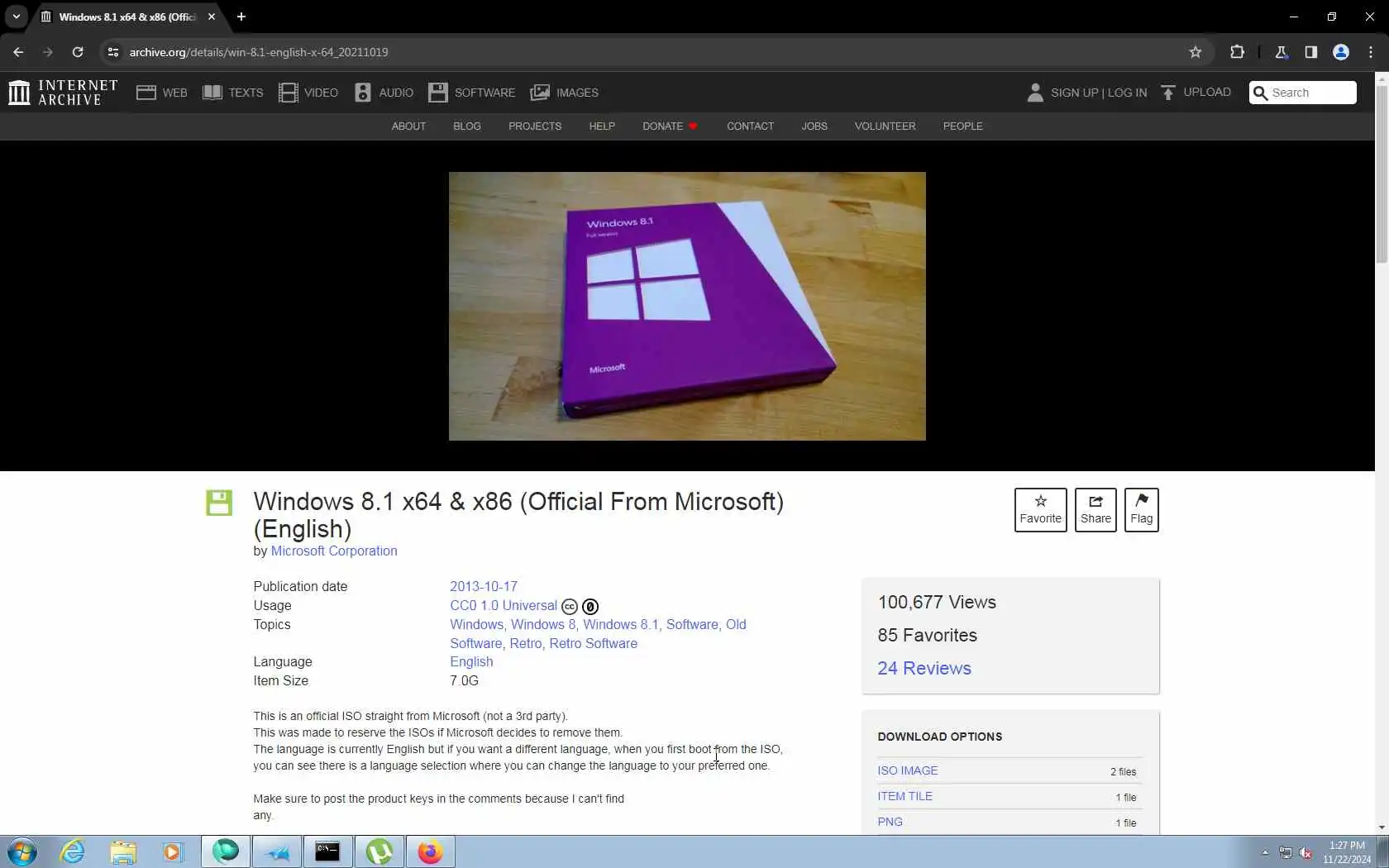
Task: Click the Windows 8.1 box preview image
Action: 687,306
